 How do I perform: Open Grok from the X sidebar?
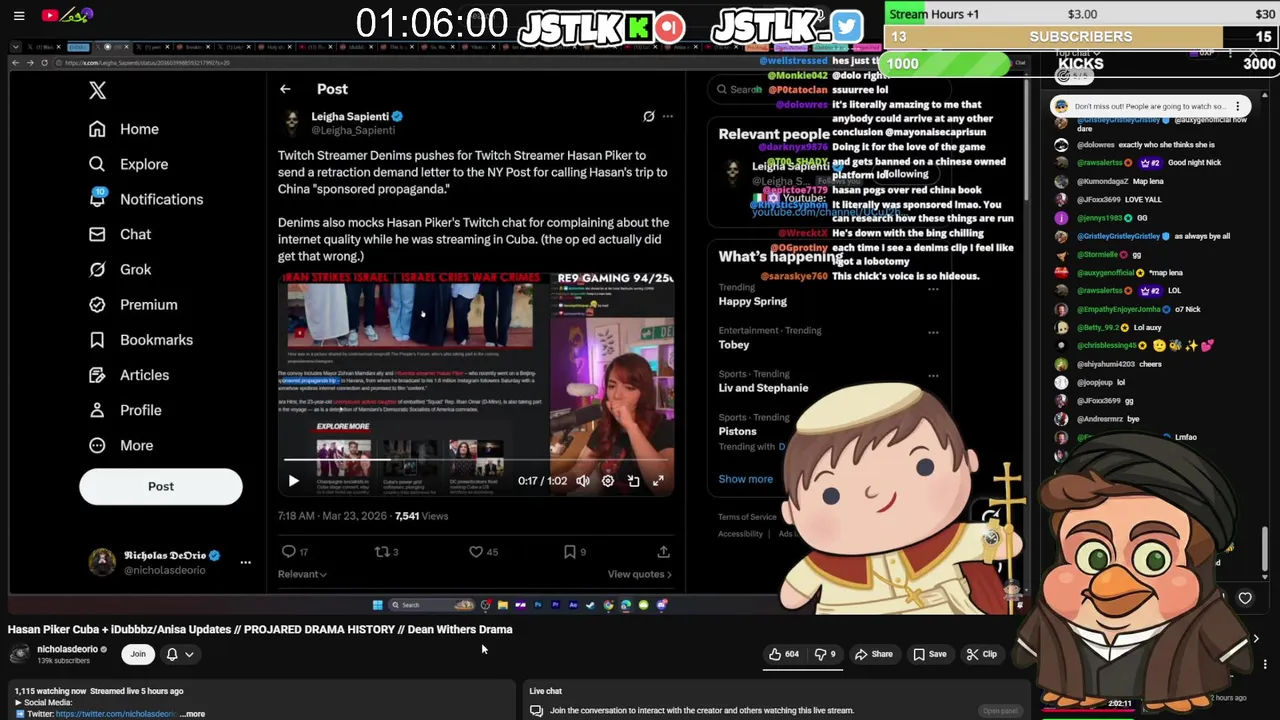[x=120, y=269]
